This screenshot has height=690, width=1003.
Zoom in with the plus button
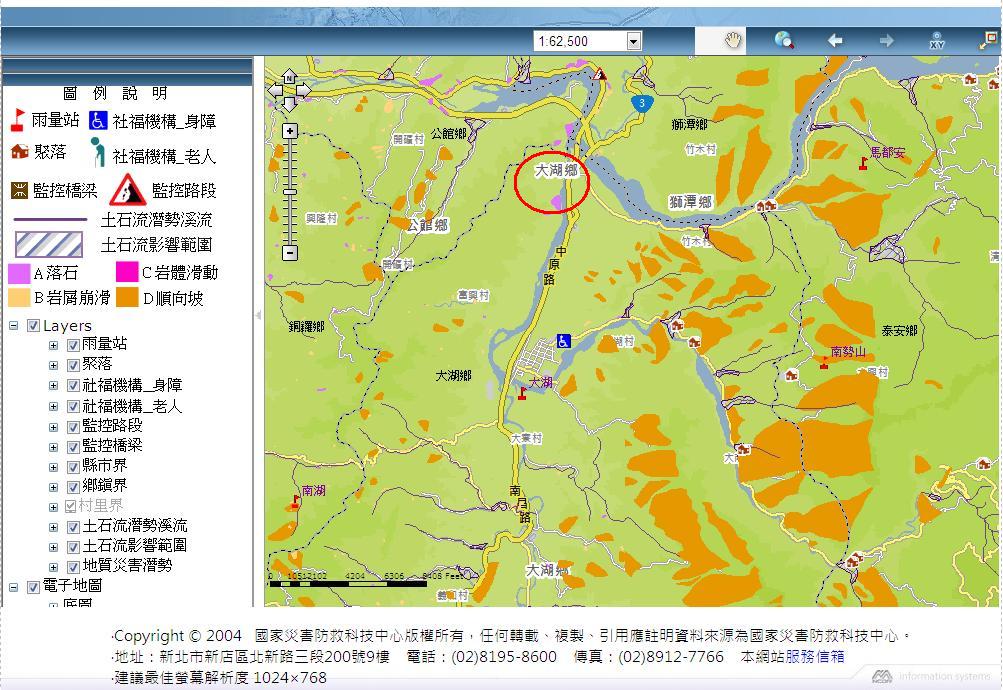coord(290,131)
